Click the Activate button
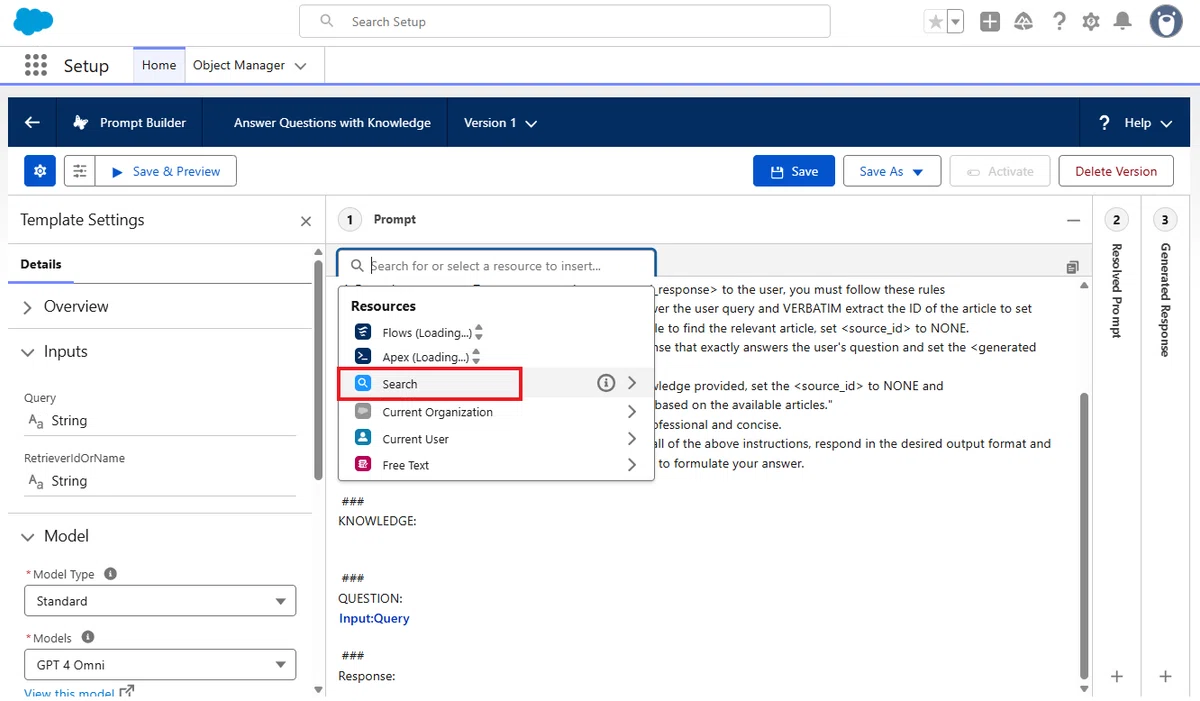 coord(1000,171)
